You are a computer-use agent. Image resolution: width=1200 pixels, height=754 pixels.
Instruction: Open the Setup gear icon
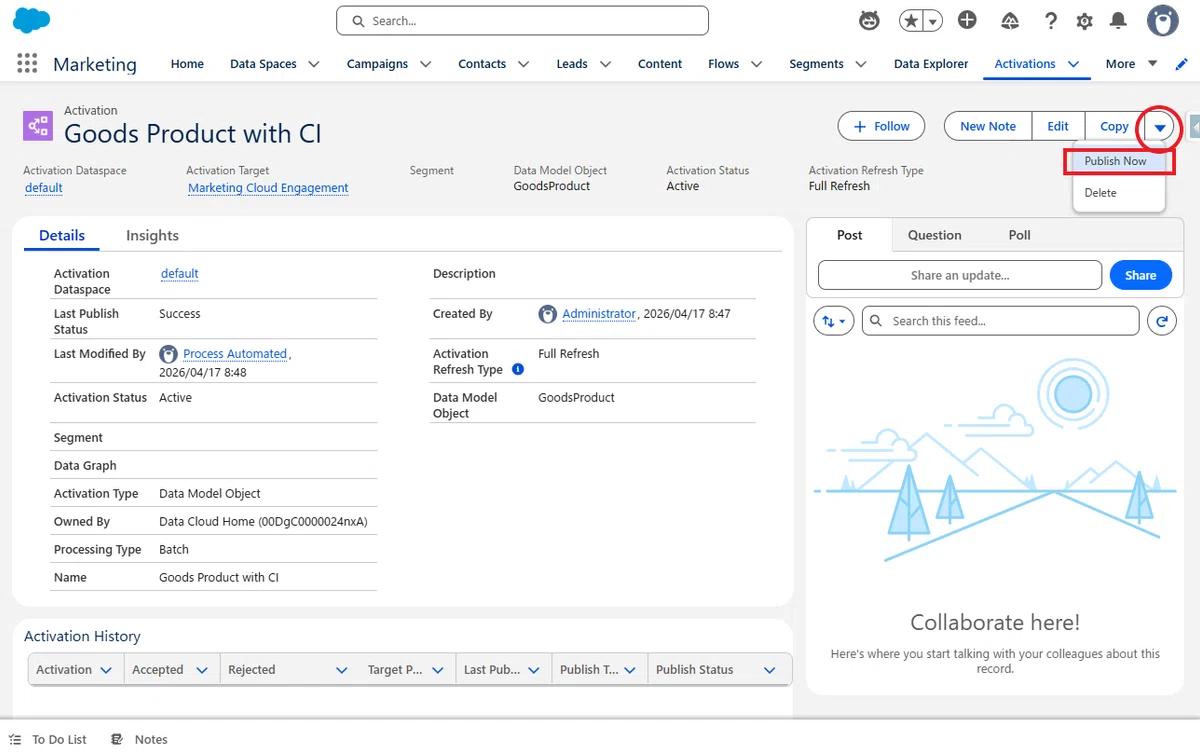pyautogui.click(x=1084, y=21)
